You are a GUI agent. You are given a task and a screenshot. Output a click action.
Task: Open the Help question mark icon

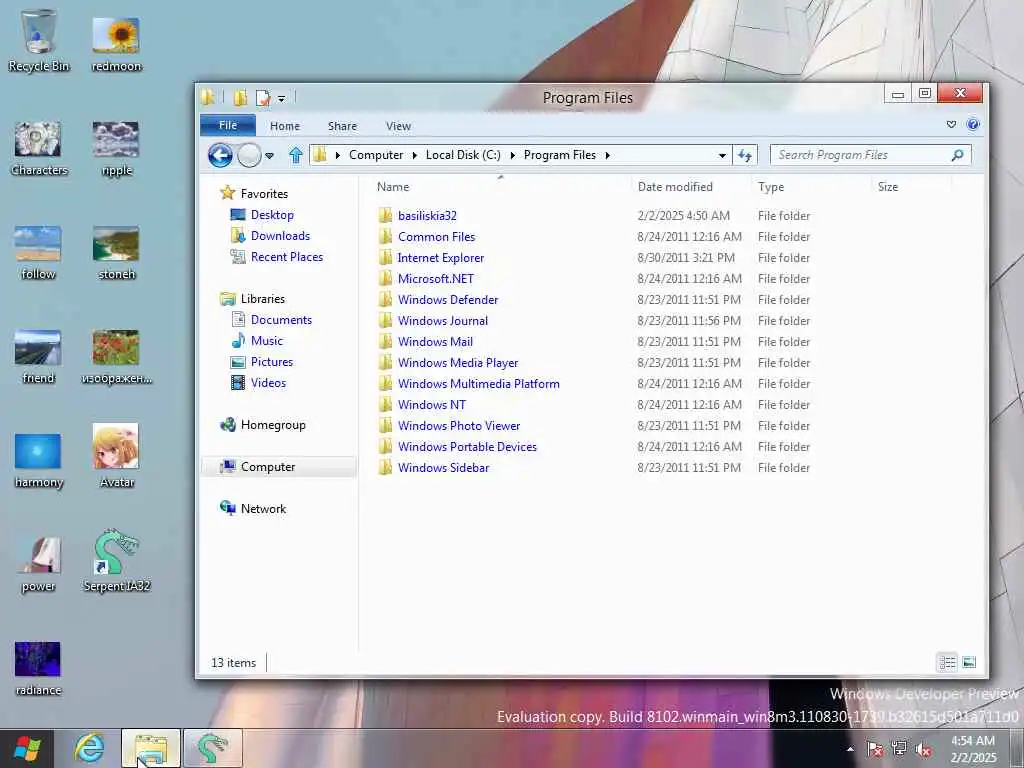972,124
